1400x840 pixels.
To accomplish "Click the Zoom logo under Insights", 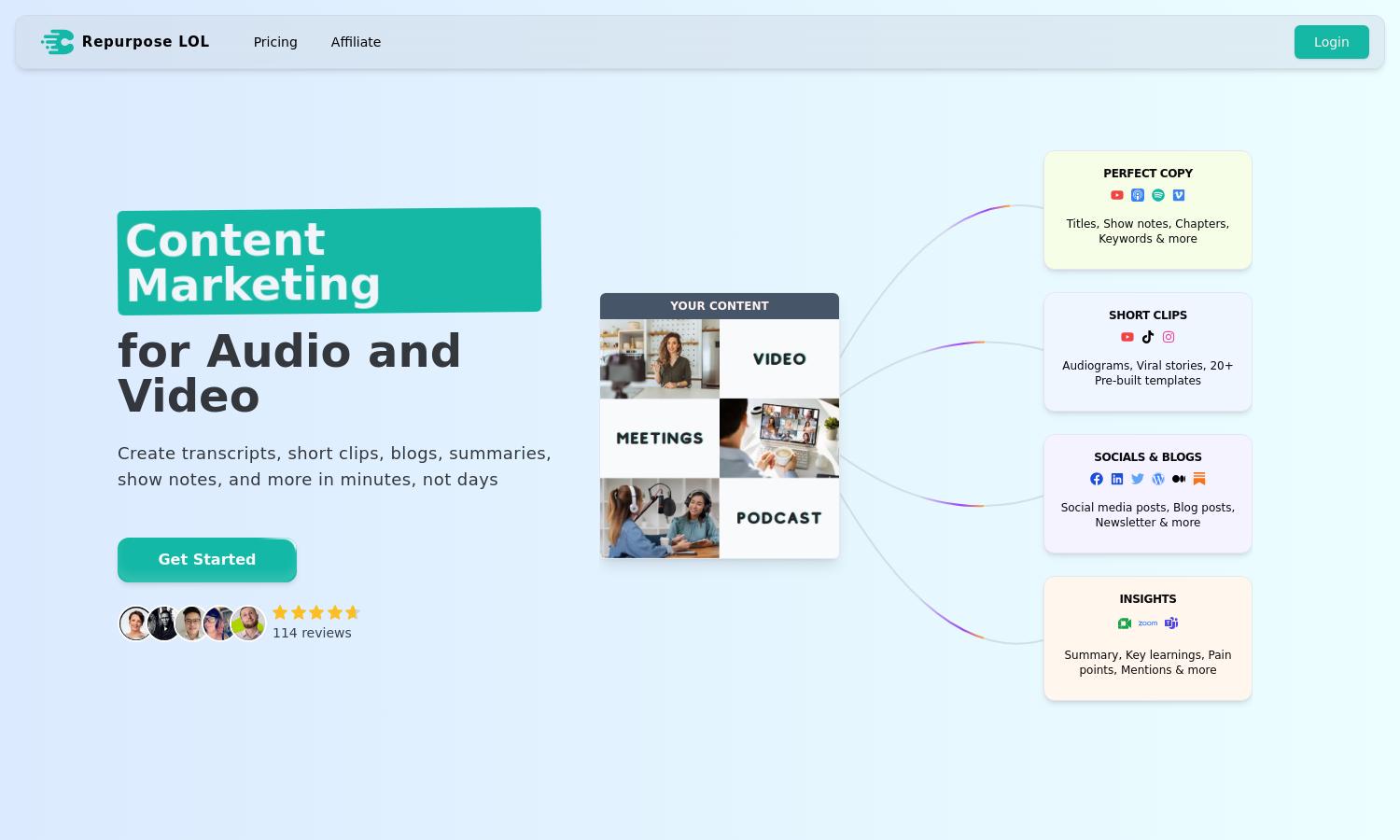I will (1148, 623).
